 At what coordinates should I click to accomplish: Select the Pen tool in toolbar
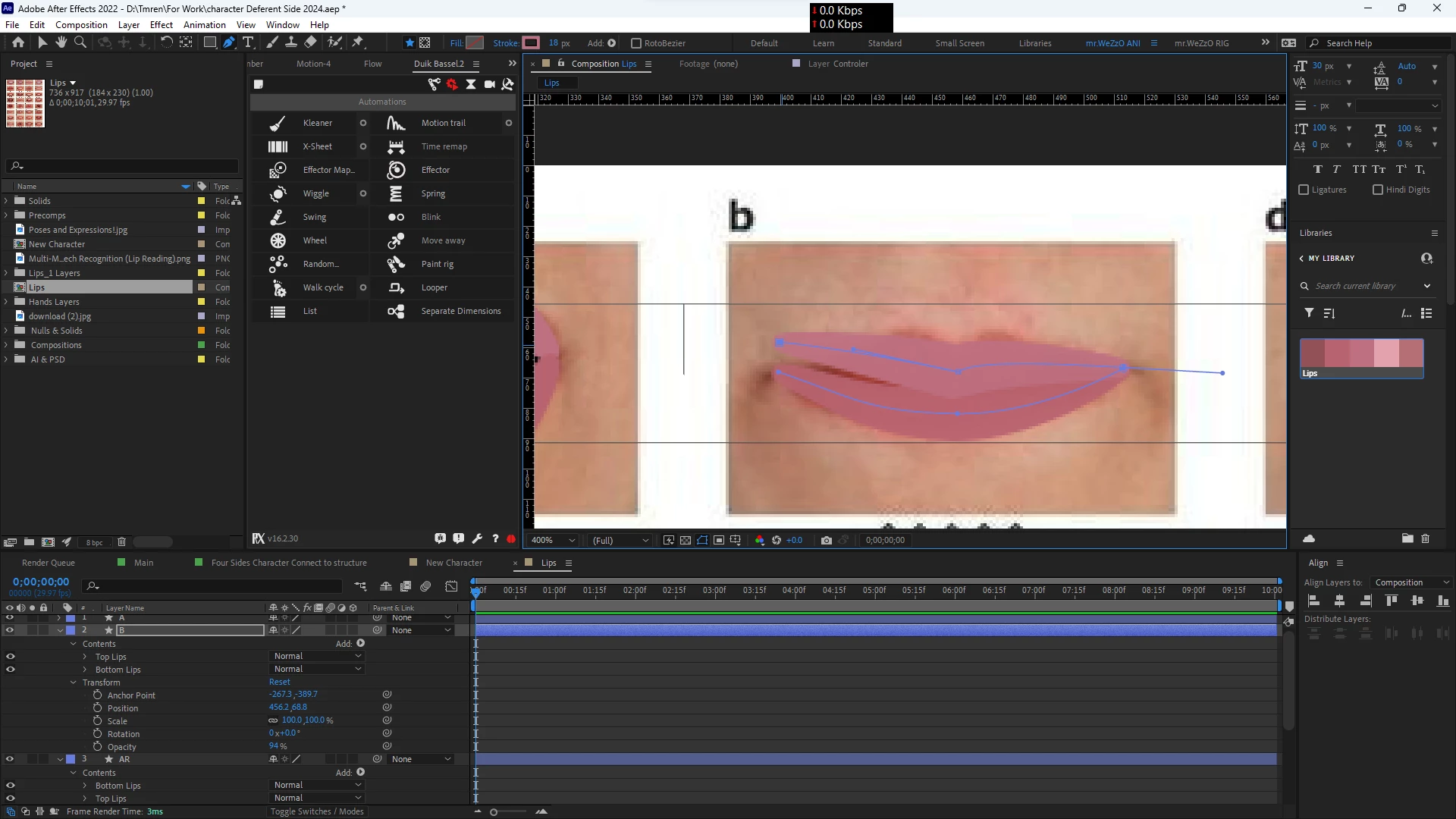(228, 42)
